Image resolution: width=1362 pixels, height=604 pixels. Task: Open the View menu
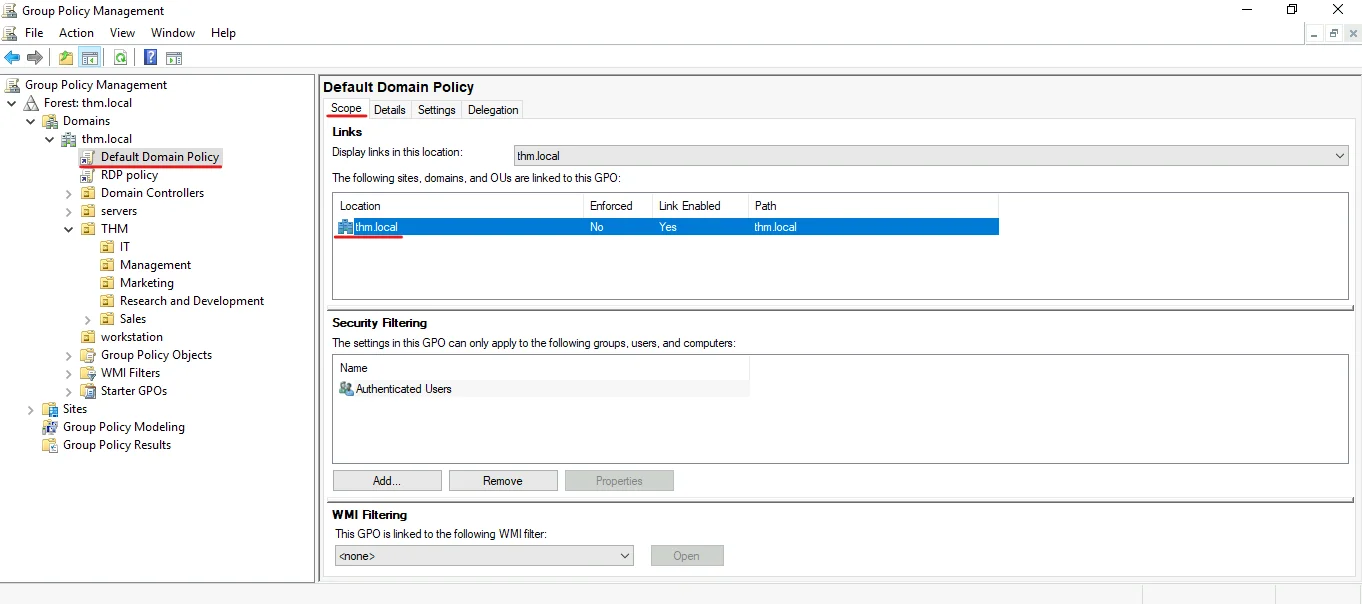click(122, 33)
